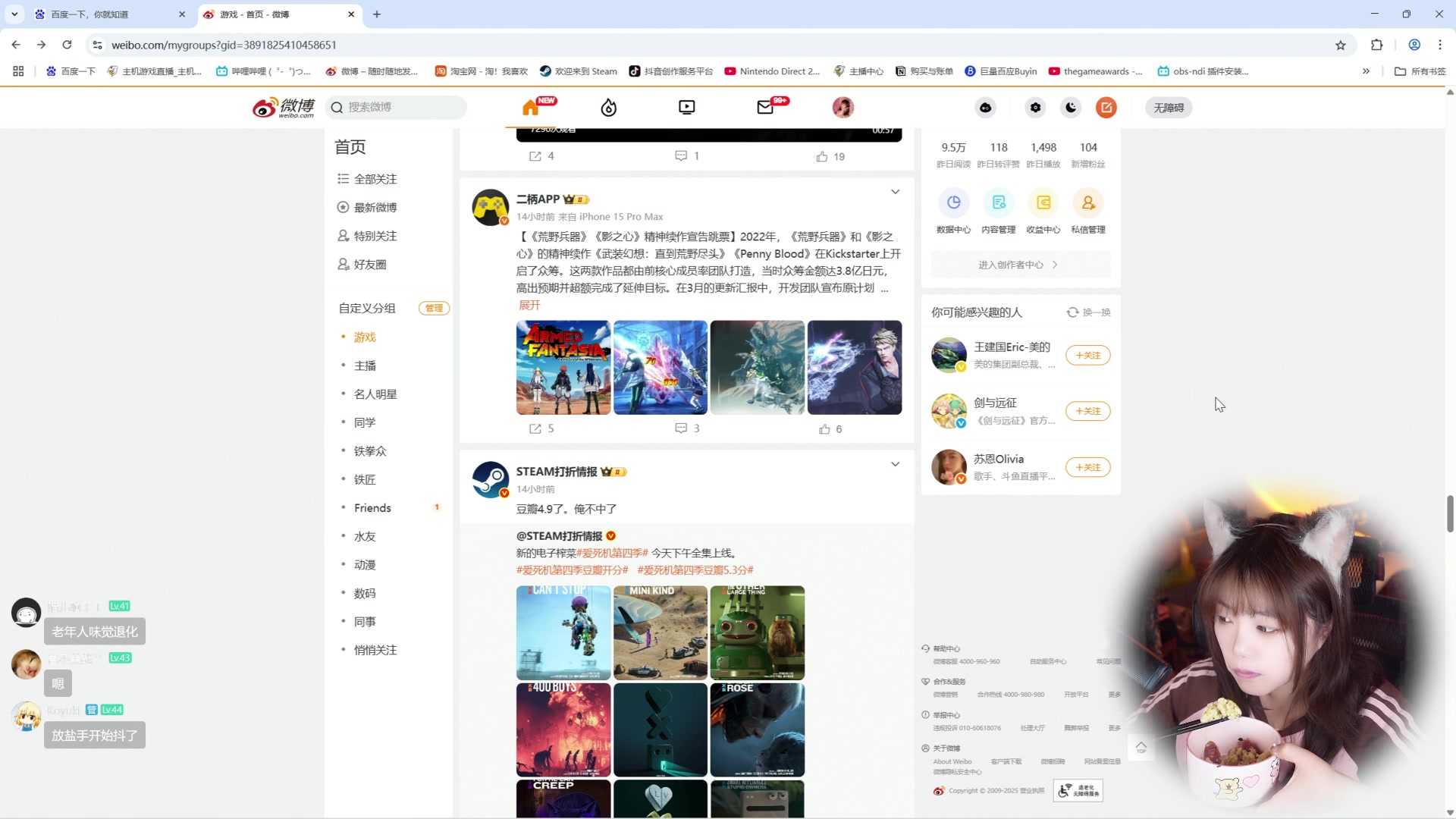
Task: Comment on top video post with 1 comment
Action: 687,156
